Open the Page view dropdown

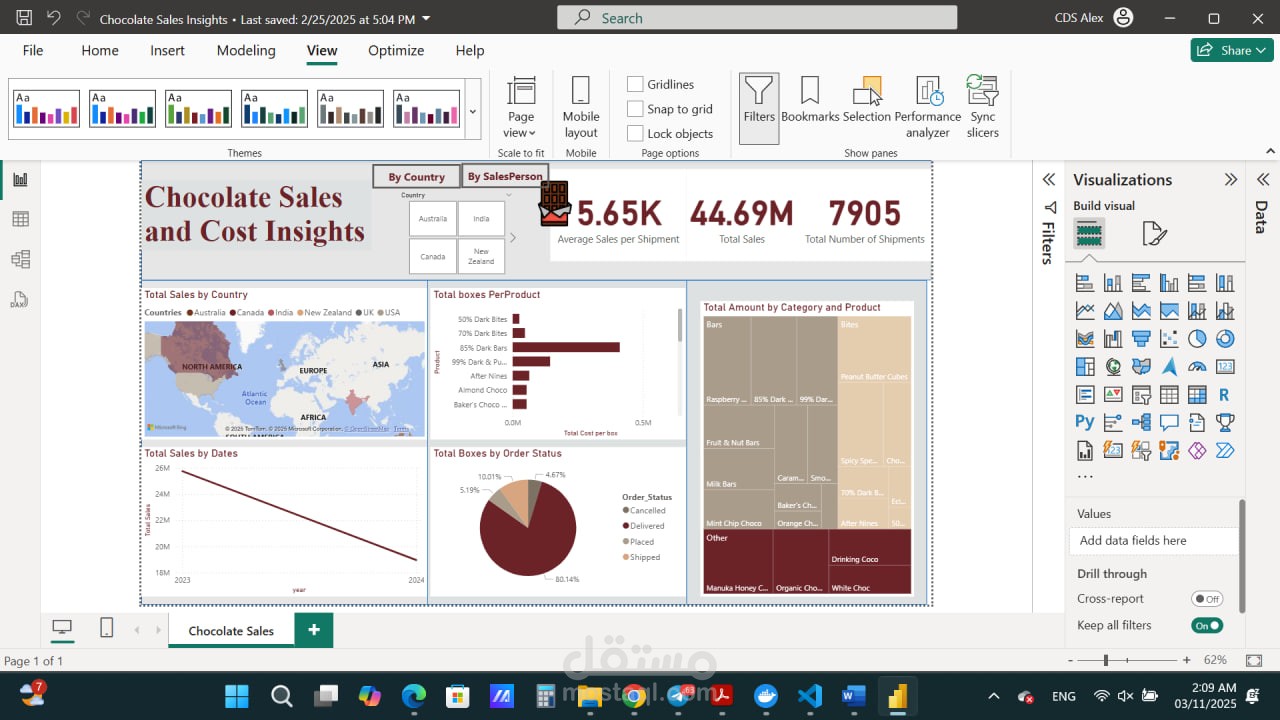pos(521,107)
